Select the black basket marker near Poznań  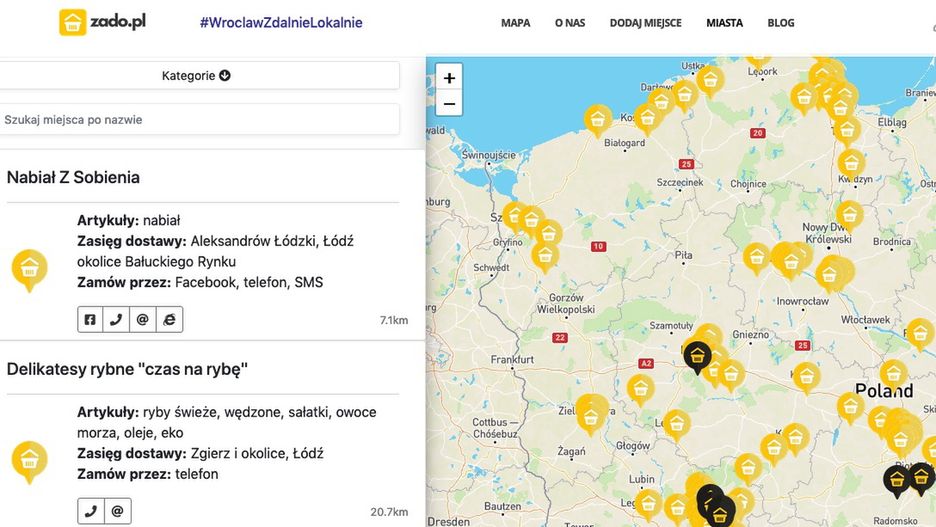(x=697, y=355)
